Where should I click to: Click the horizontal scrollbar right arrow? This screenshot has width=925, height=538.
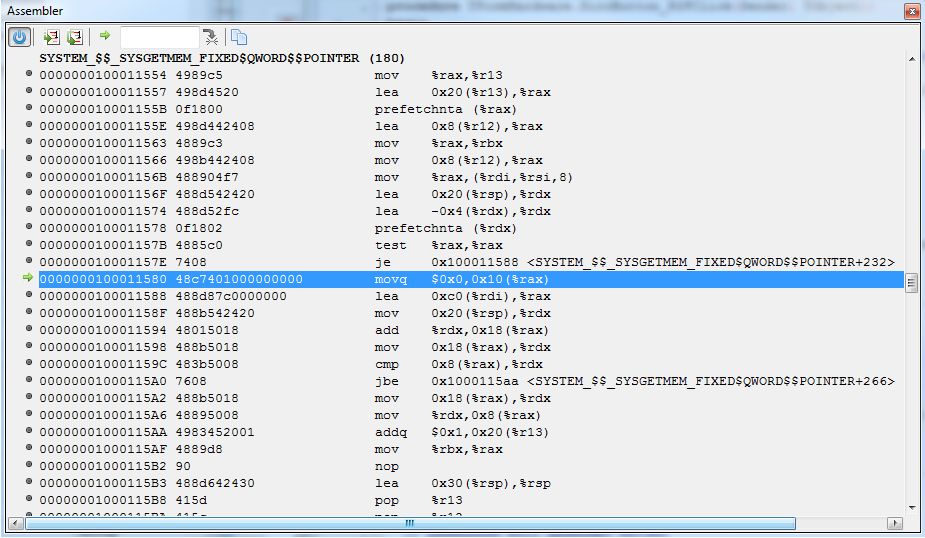point(894,523)
